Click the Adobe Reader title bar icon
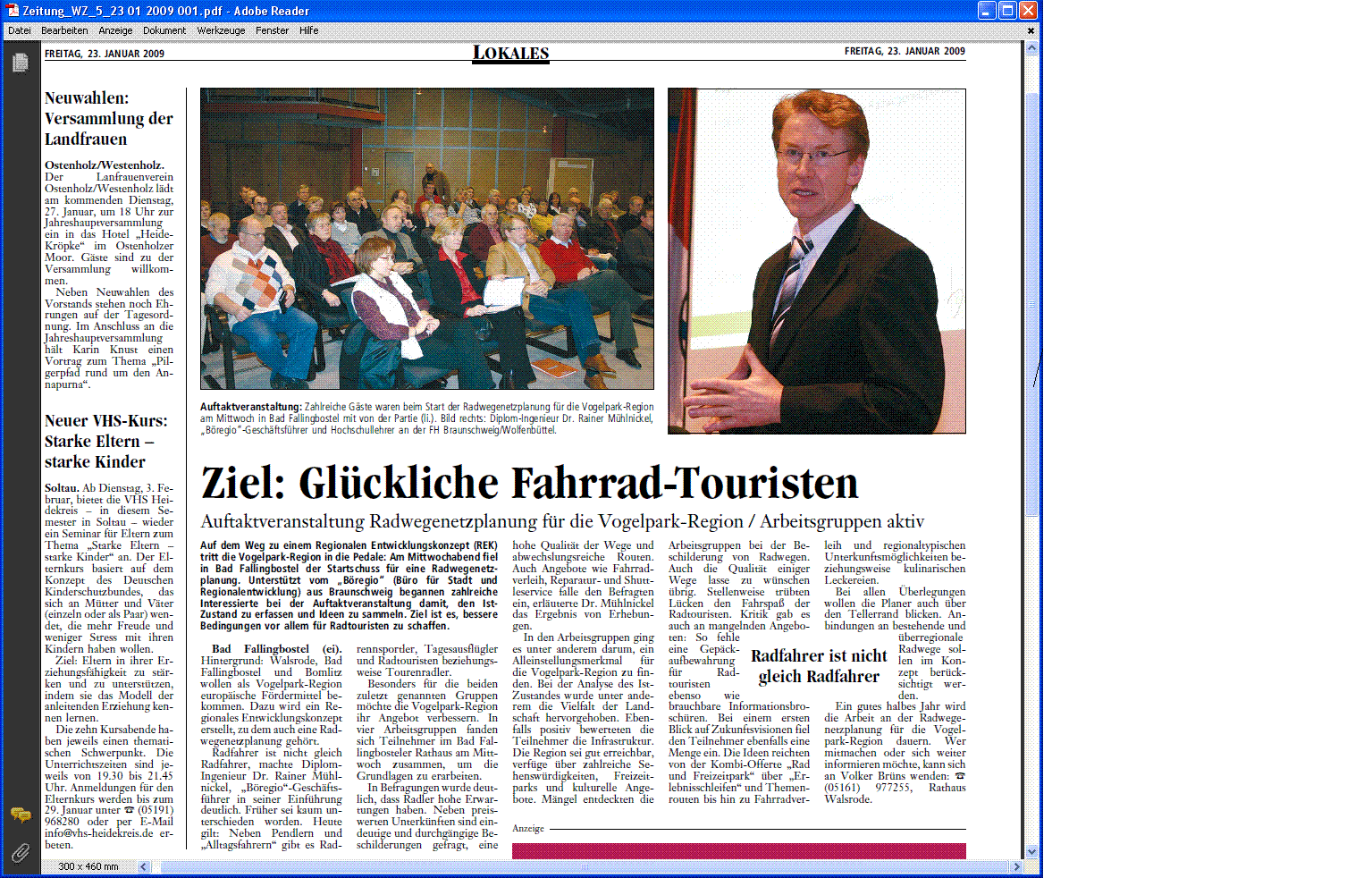The image size is (1372, 878). coord(13,11)
